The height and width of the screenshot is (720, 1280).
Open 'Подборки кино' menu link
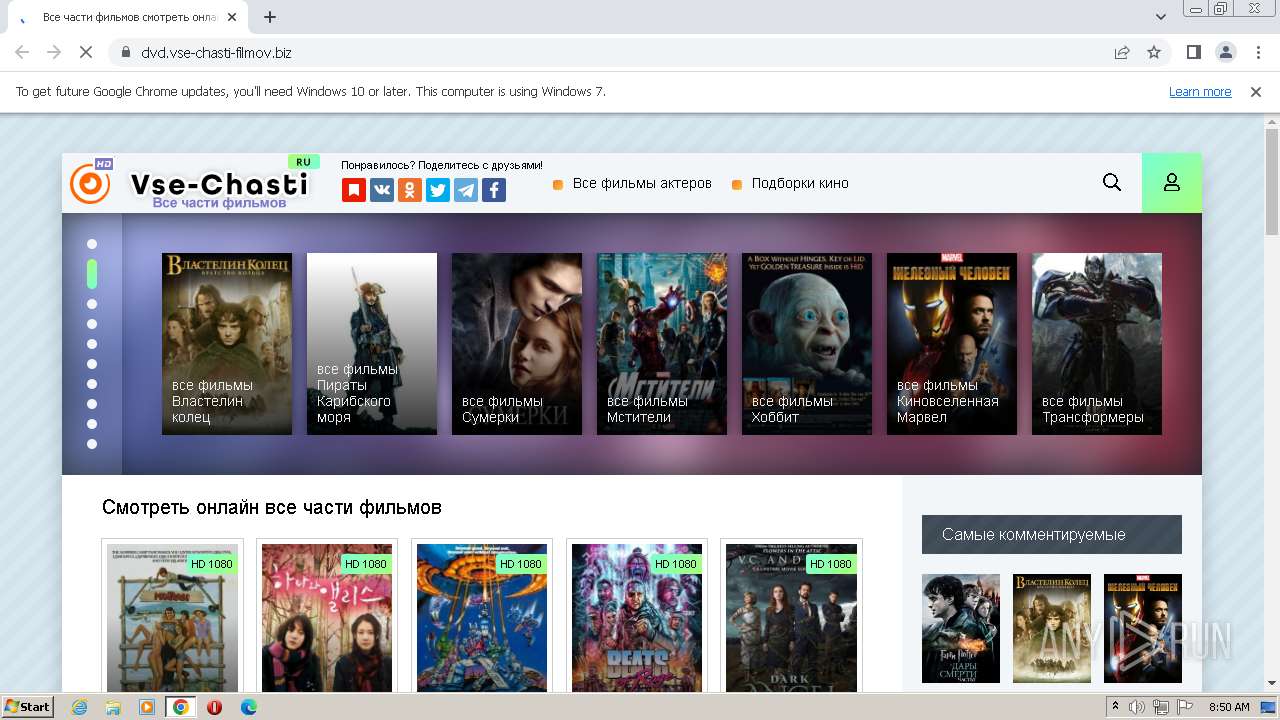coord(800,183)
